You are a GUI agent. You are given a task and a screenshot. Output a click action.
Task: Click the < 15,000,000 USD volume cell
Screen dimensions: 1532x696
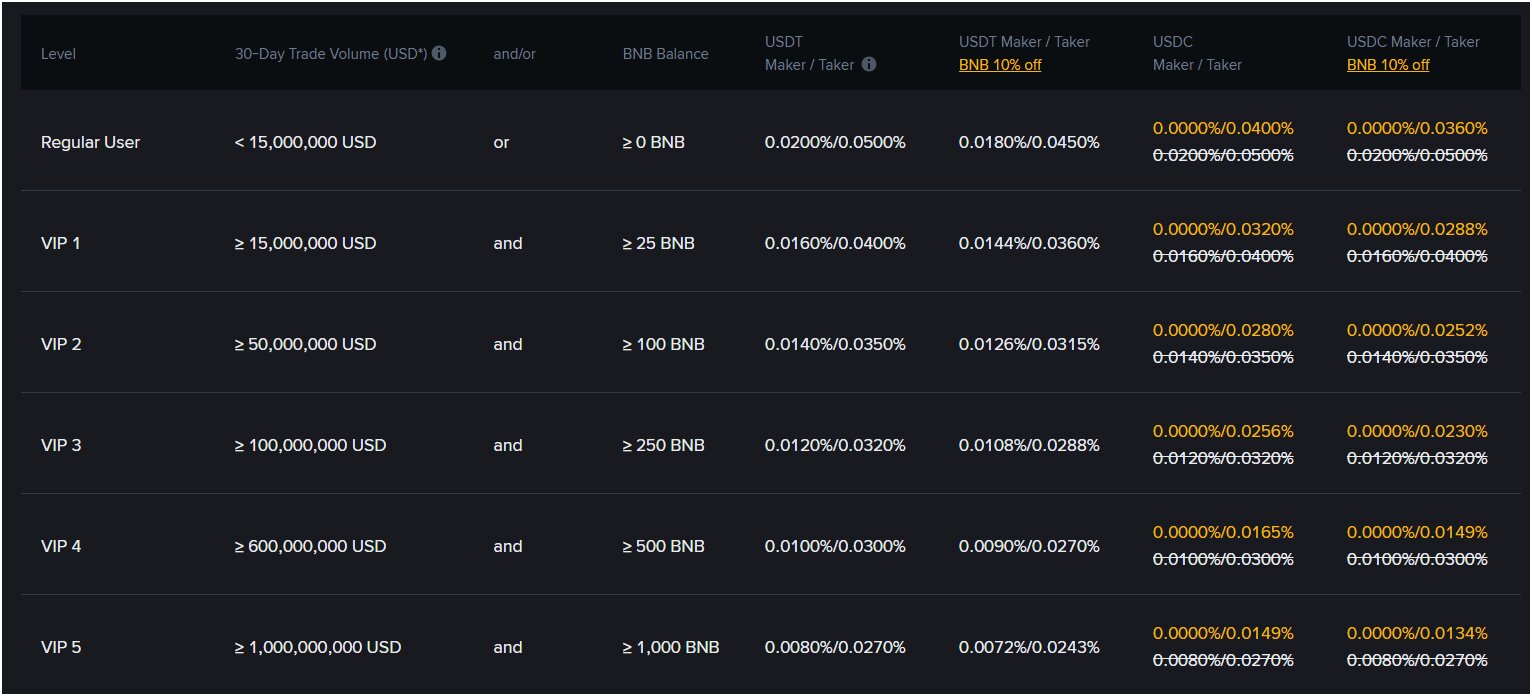[x=306, y=142]
